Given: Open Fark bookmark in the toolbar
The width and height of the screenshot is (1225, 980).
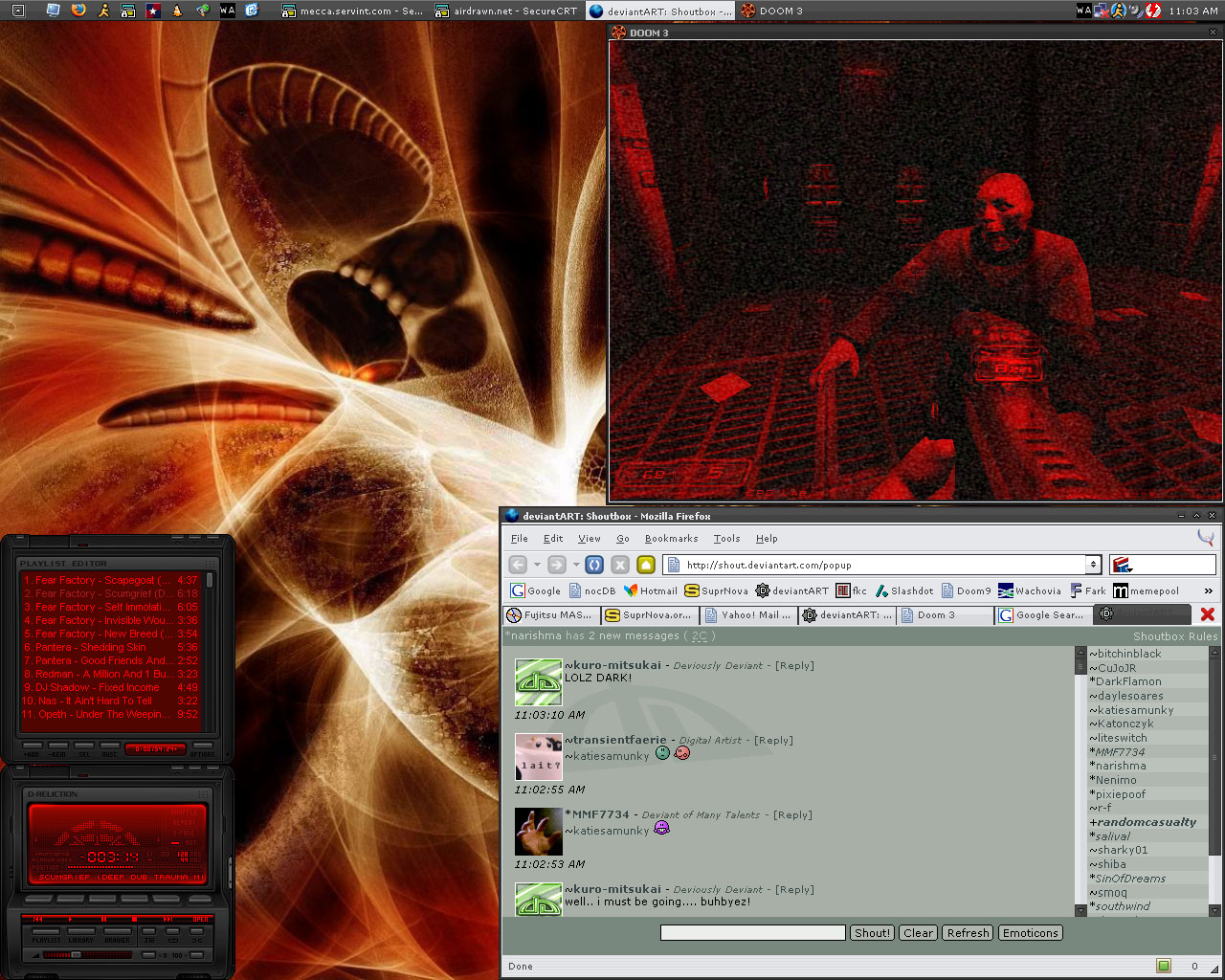Looking at the screenshot, I should (x=1088, y=590).
